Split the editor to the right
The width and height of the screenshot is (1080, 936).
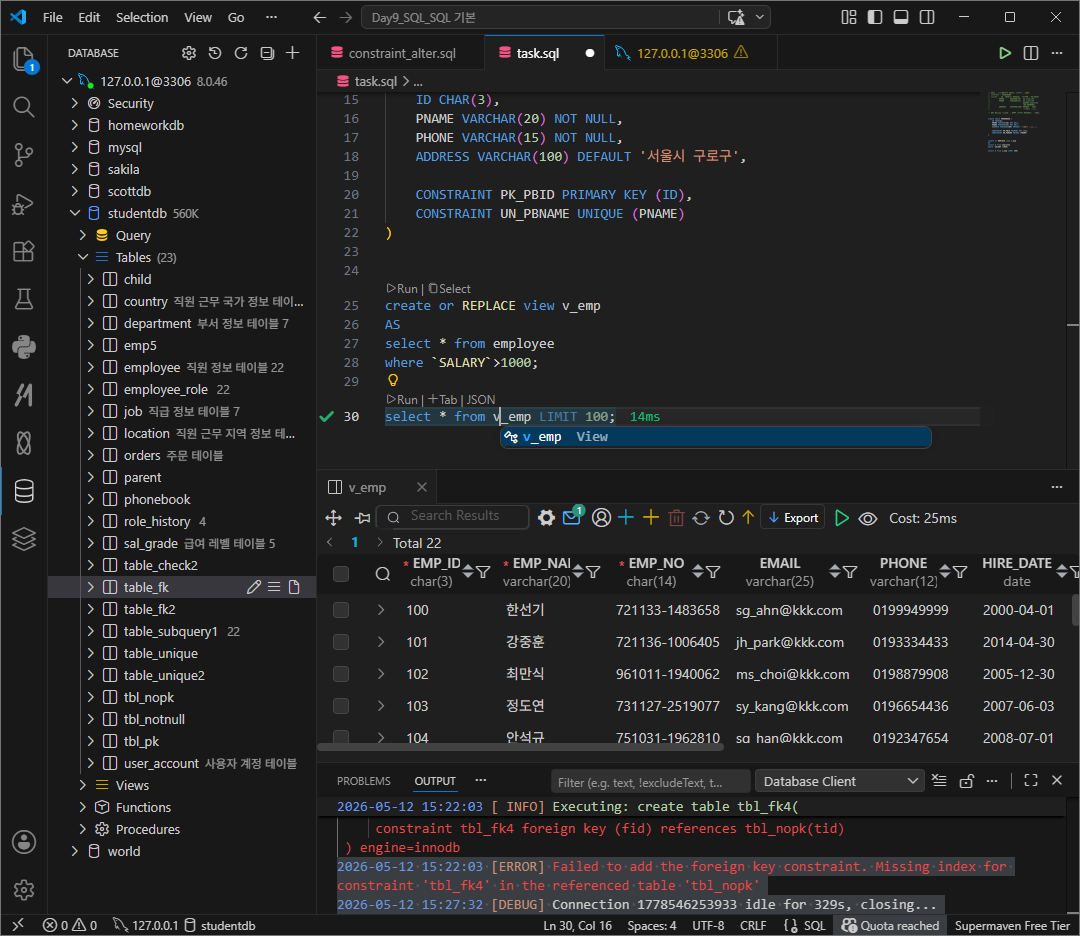tap(1031, 53)
